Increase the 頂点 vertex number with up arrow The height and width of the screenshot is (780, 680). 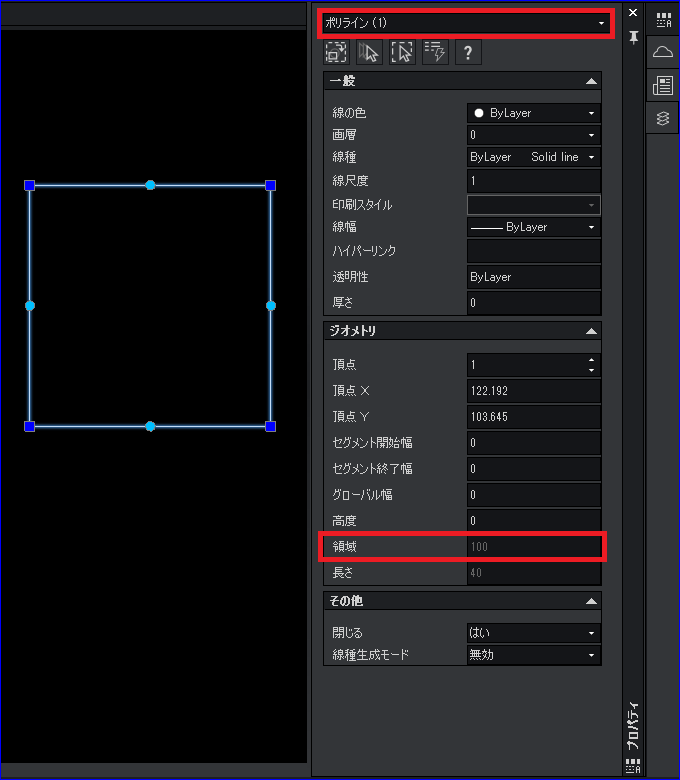pyautogui.click(x=592, y=360)
